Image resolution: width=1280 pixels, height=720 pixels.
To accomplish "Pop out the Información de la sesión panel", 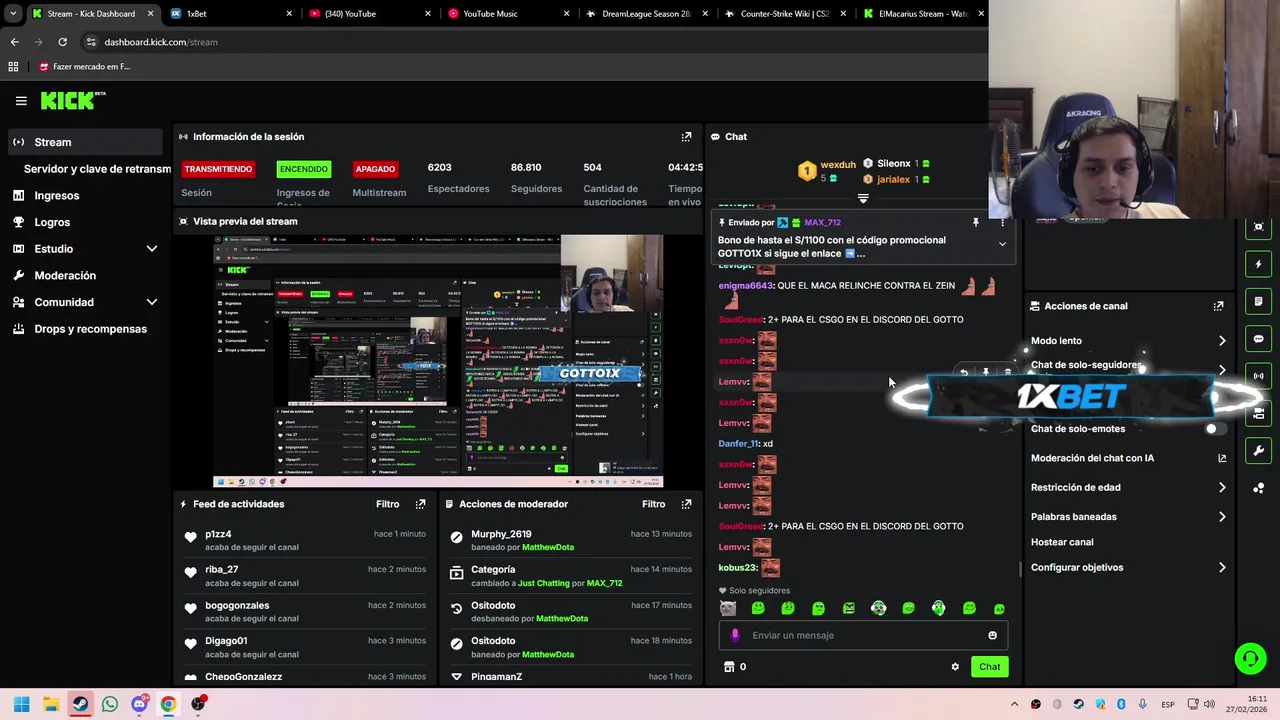I will (x=686, y=137).
